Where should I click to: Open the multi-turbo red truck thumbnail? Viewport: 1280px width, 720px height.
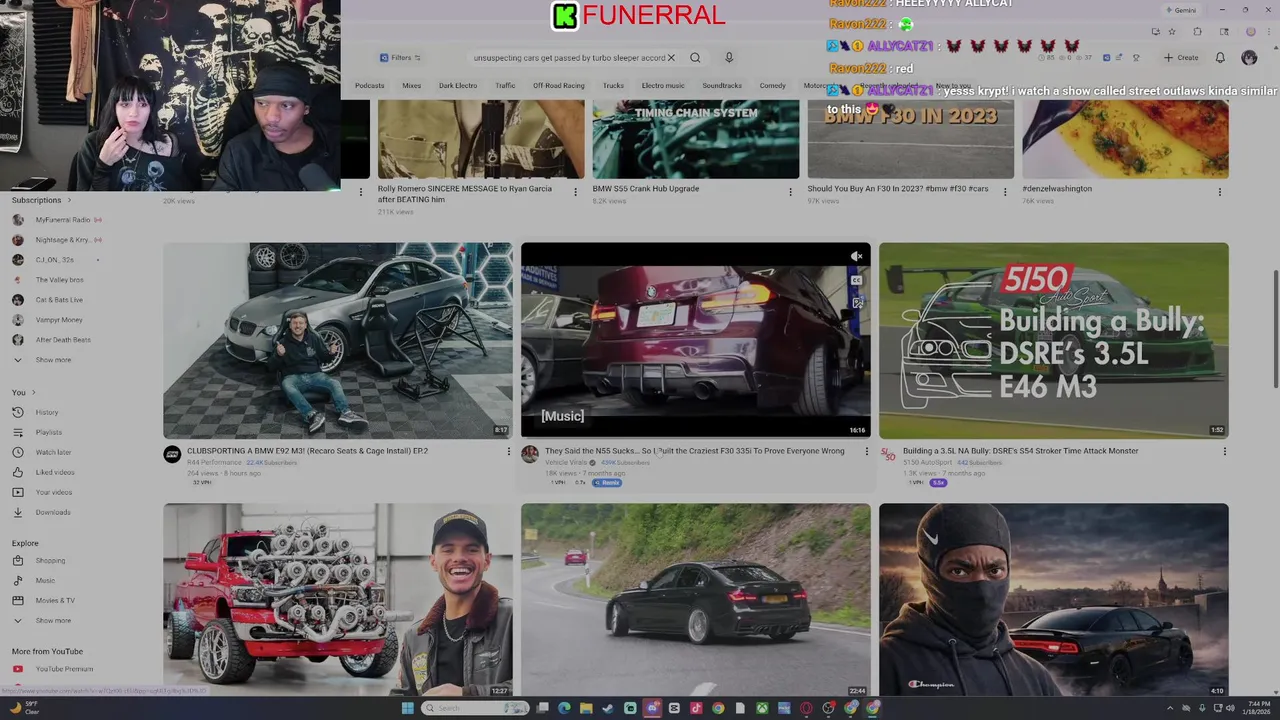(x=338, y=599)
